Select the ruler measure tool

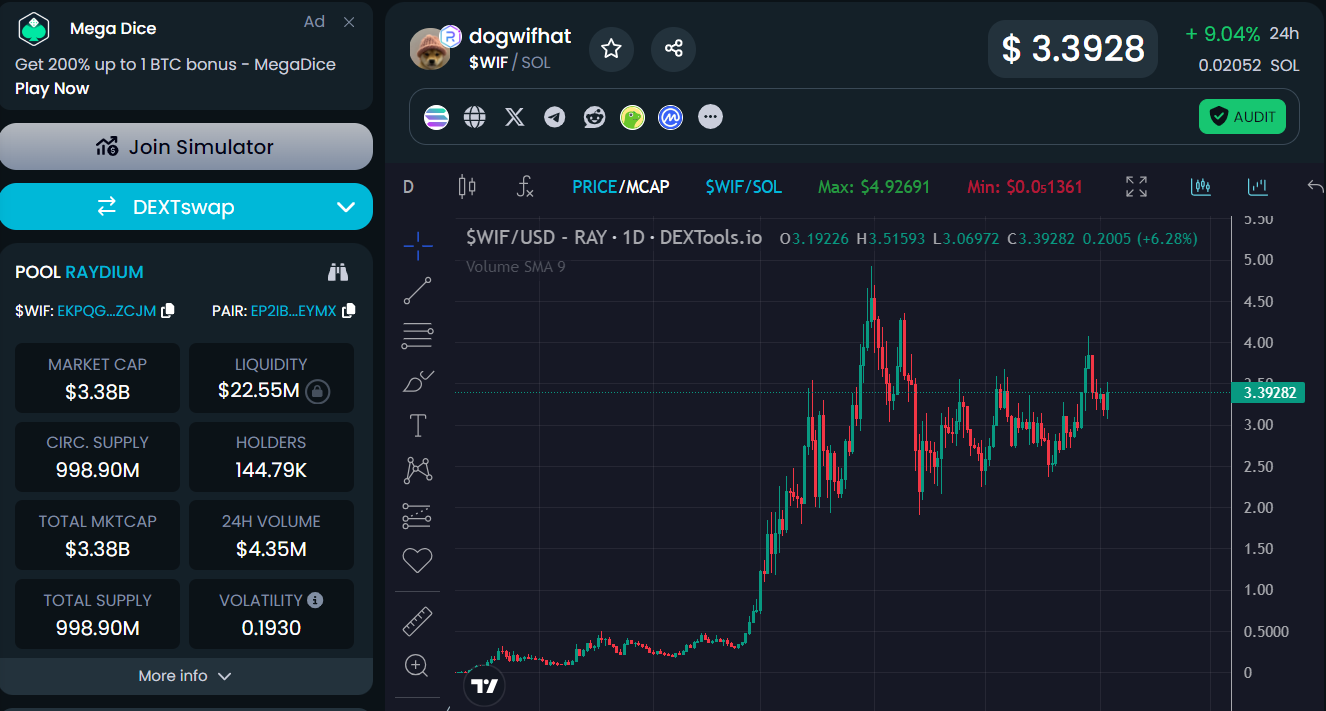click(417, 621)
